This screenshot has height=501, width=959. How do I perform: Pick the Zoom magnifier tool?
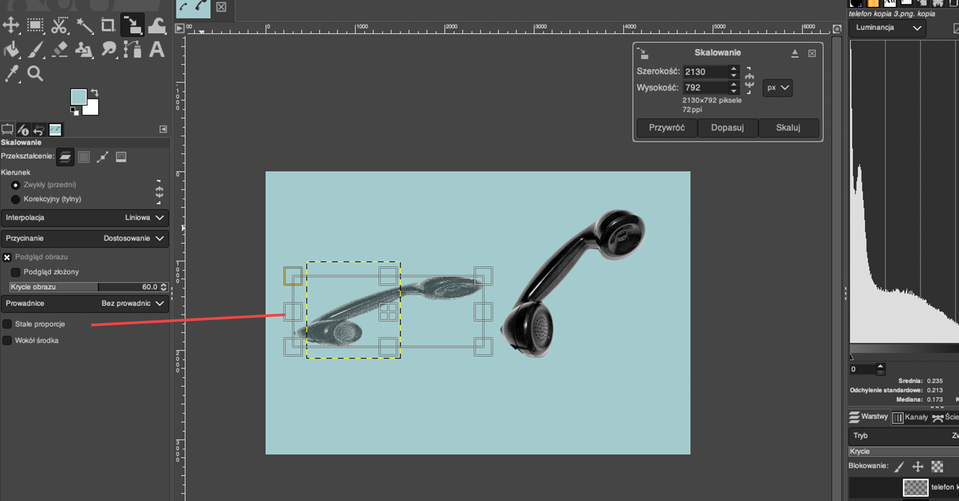point(35,74)
